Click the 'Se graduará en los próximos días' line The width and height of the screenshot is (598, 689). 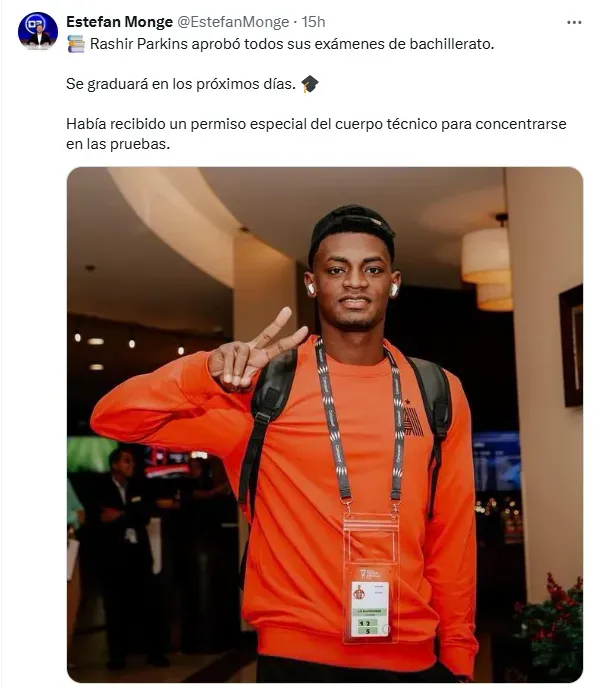(181, 84)
